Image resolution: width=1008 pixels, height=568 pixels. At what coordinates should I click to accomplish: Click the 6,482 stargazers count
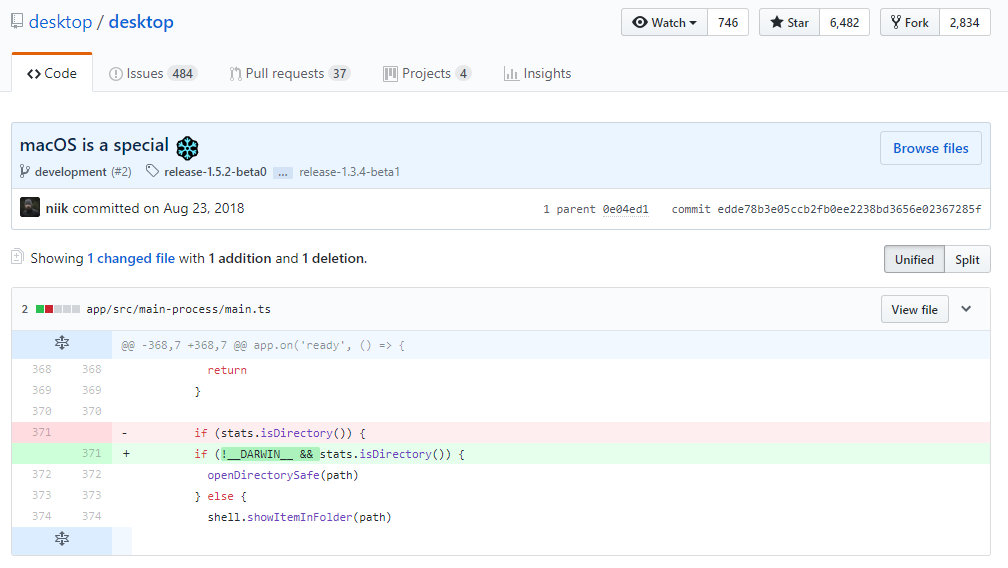tap(844, 23)
